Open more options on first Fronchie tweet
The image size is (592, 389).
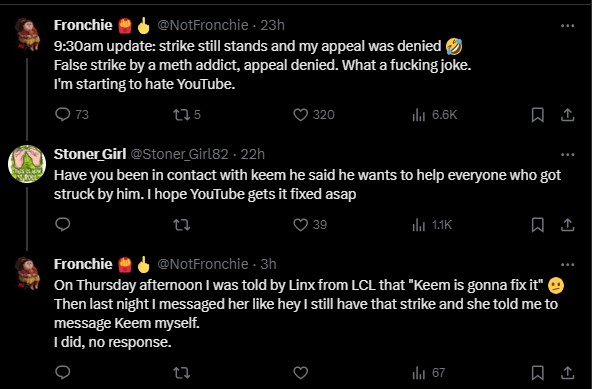567,26
